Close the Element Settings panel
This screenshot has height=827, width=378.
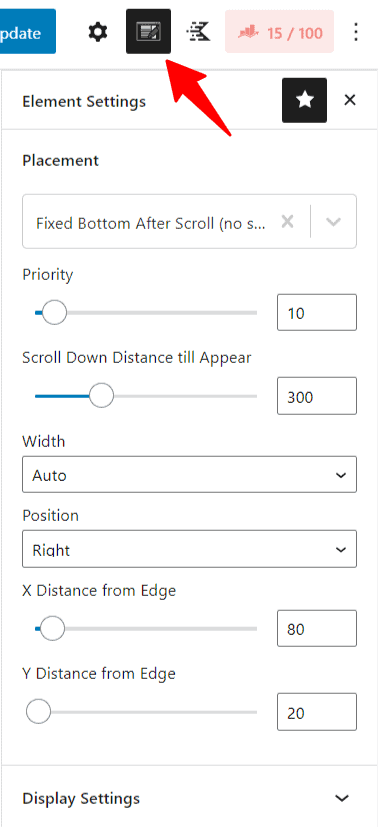pos(350,100)
